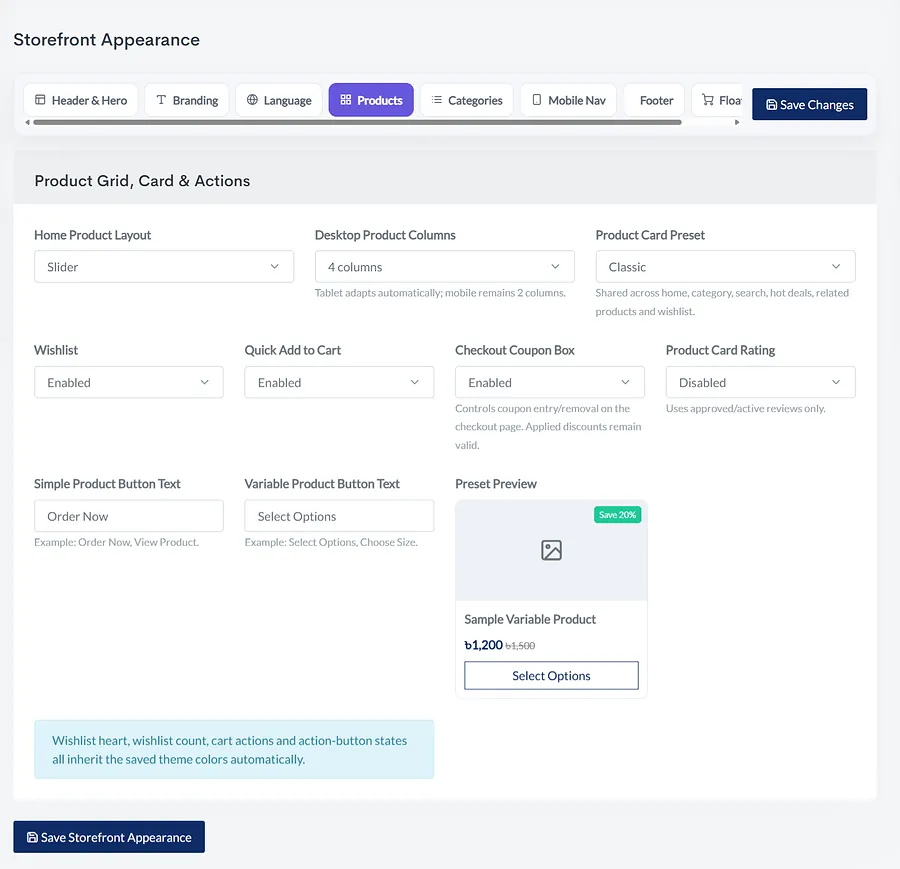Image resolution: width=900 pixels, height=869 pixels.
Task: Open the Header & Hero tab
Action: point(80,100)
